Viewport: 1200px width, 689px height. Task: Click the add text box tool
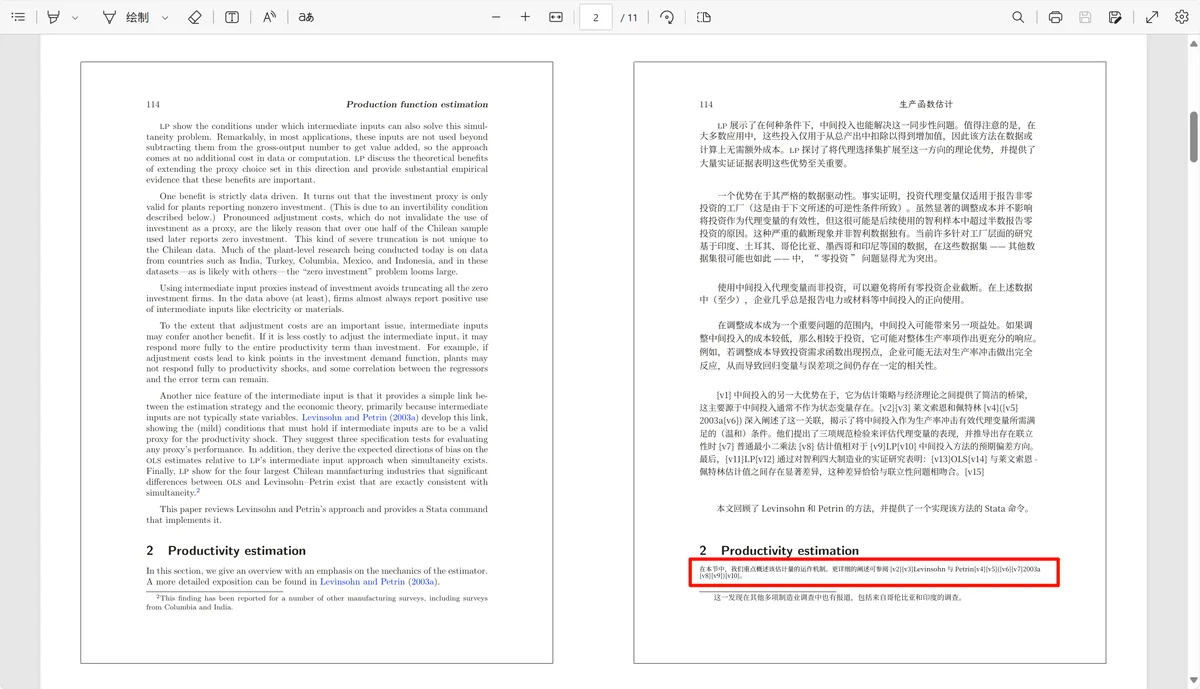232,17
